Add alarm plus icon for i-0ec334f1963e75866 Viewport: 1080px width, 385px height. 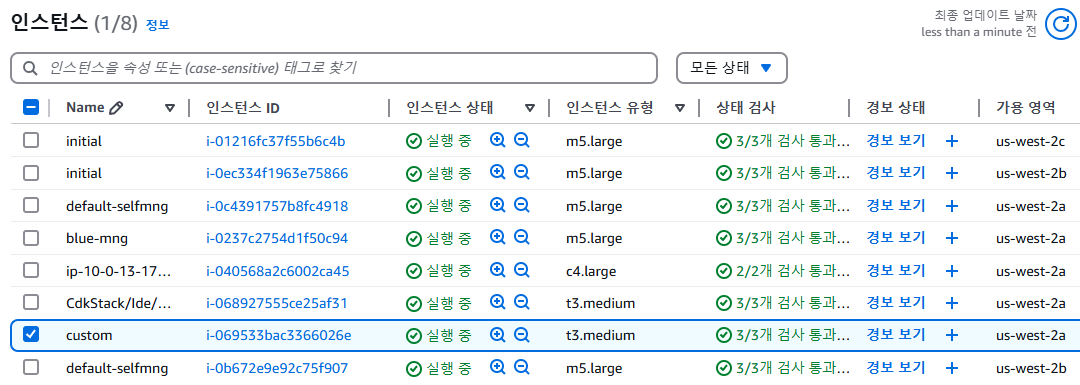[952, 174]
